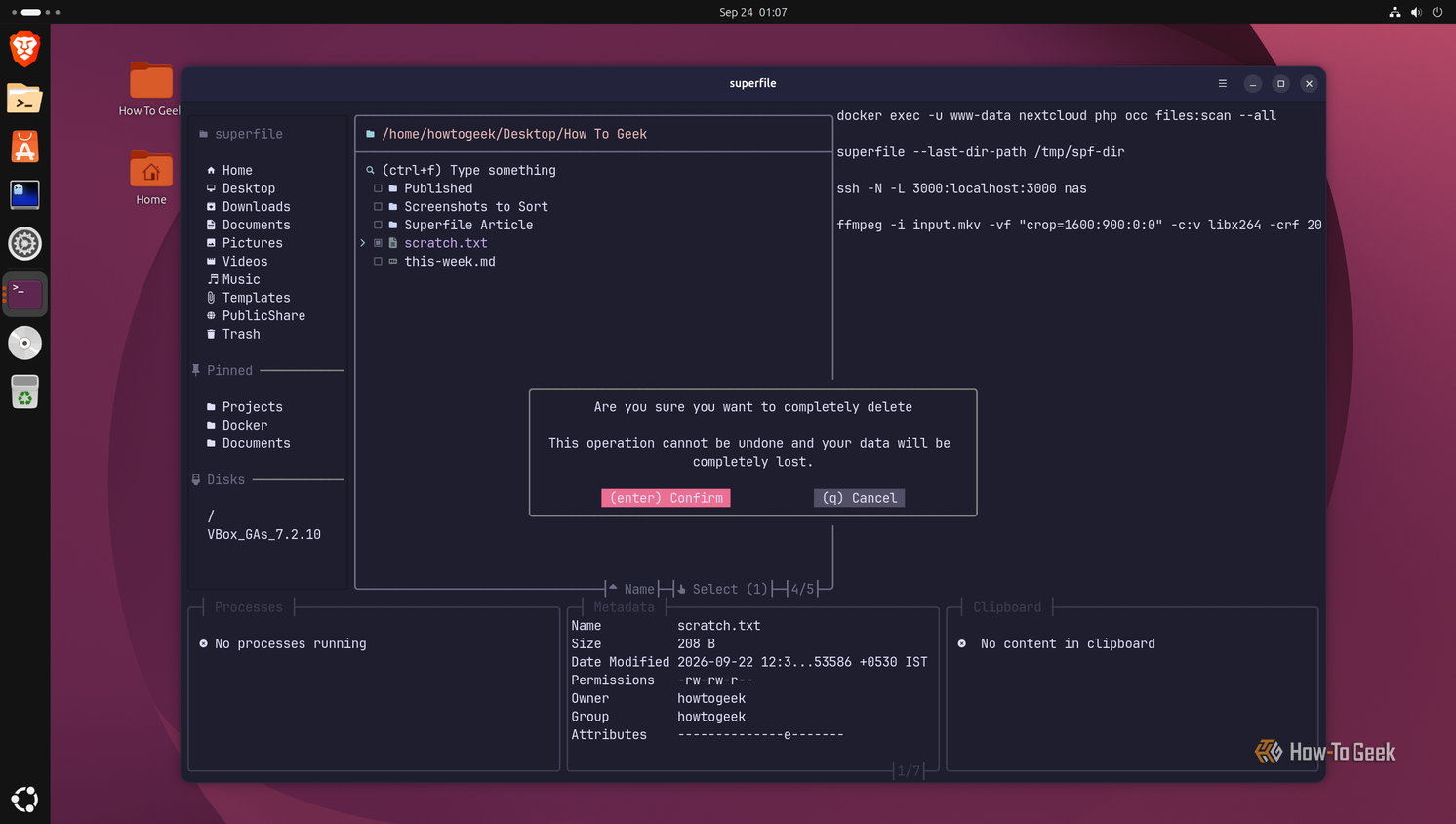
Task: Tick the checkbox beside Screenshots to Sort
Action: (x=378, y=207)
